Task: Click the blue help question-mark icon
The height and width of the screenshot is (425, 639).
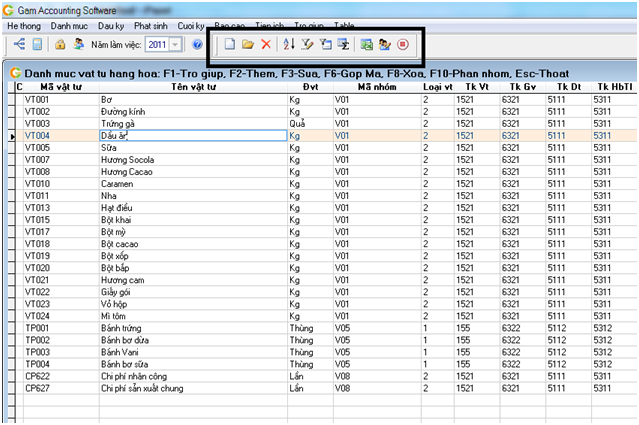Action: click(197, 44)
